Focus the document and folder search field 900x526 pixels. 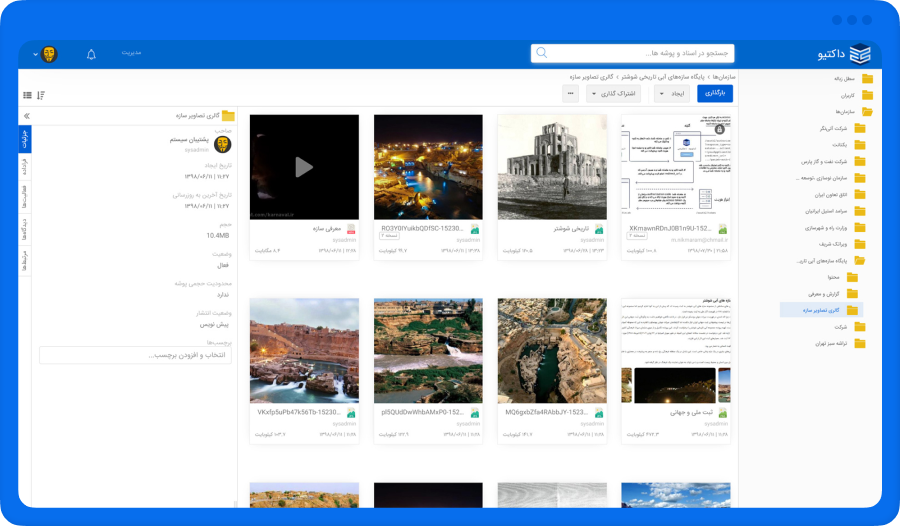(633, 53)
